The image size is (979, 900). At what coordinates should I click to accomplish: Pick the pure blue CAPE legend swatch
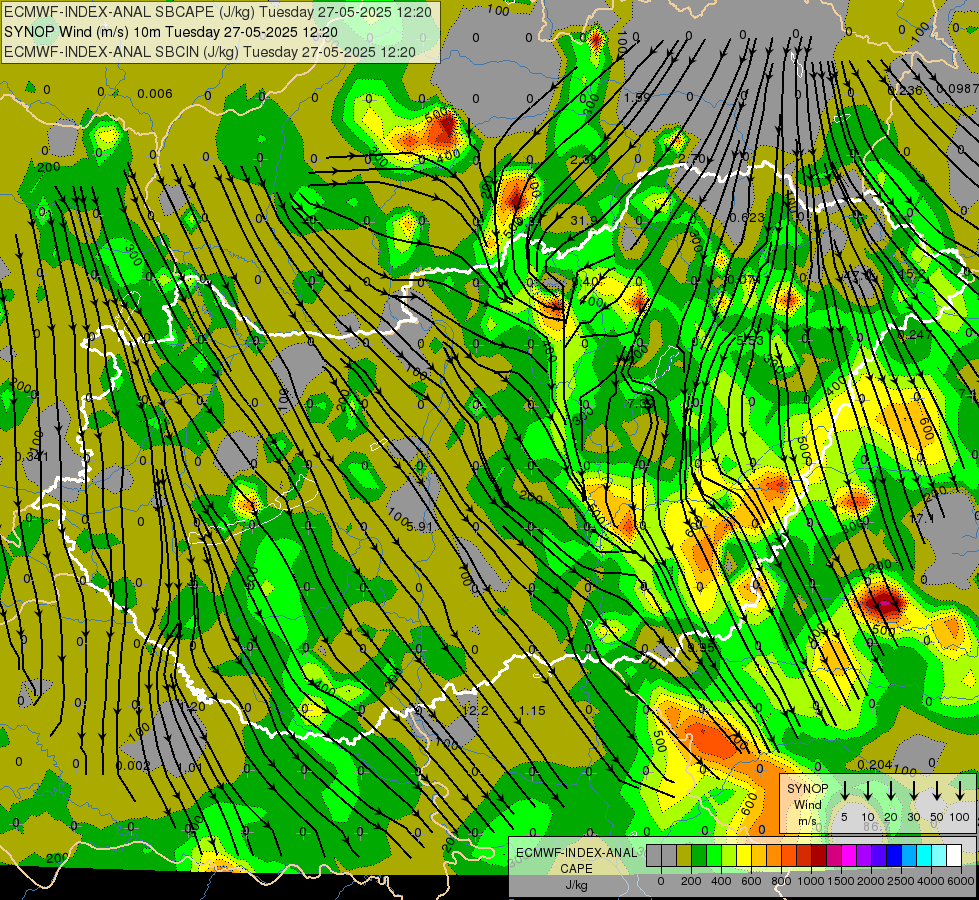[893, 856]
